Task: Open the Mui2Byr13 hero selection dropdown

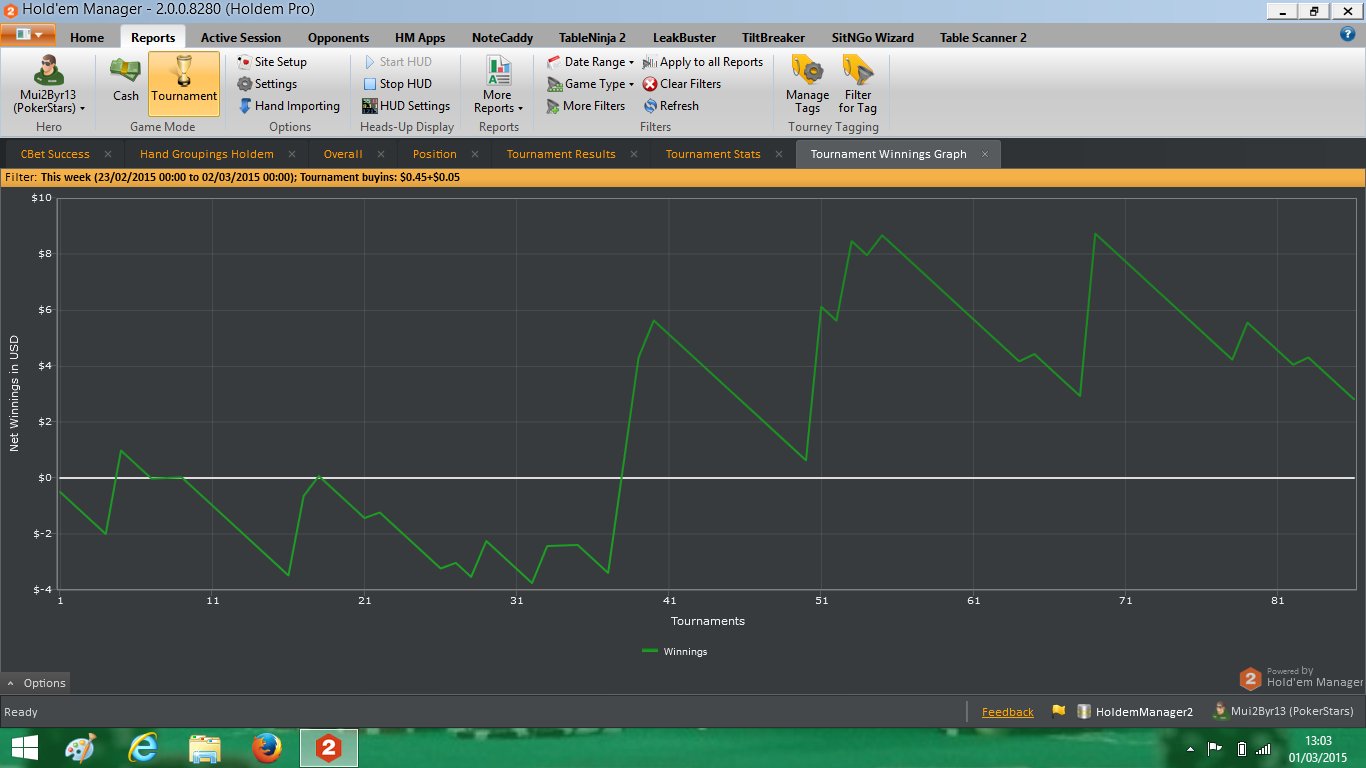Action: (x=48, y=85)
